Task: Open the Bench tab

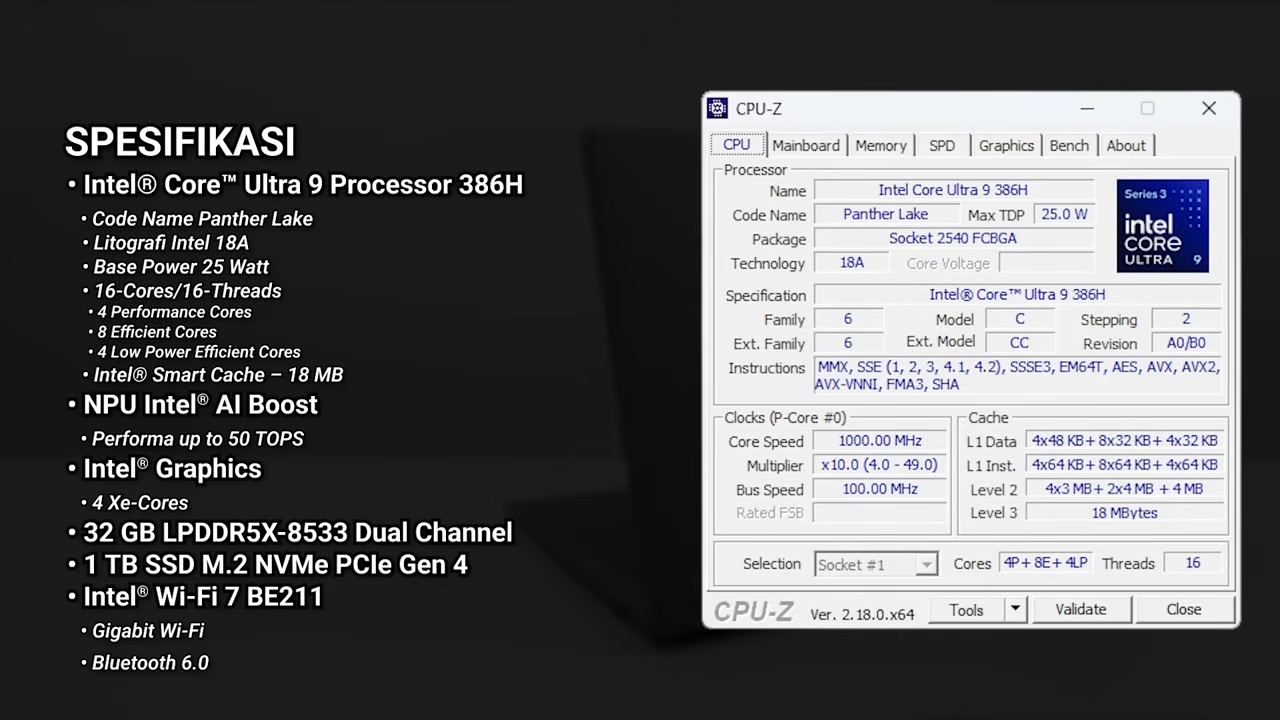Action: point(1069,145)
